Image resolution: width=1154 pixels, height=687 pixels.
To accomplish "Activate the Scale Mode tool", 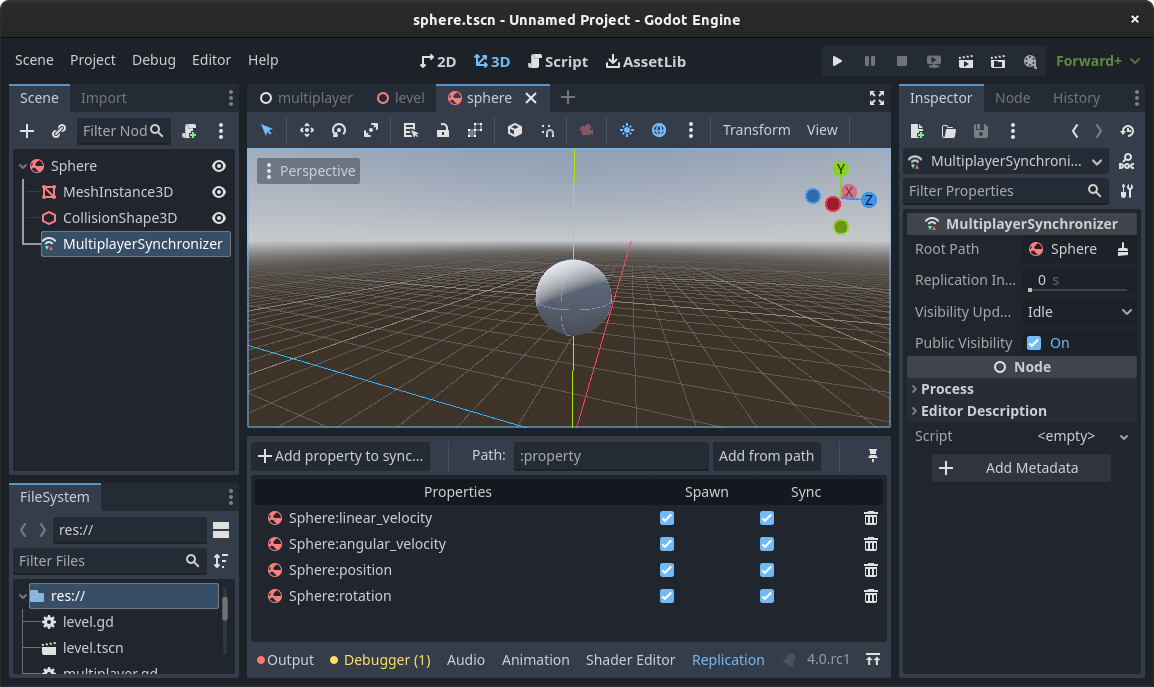I will (x=371, y=130).
